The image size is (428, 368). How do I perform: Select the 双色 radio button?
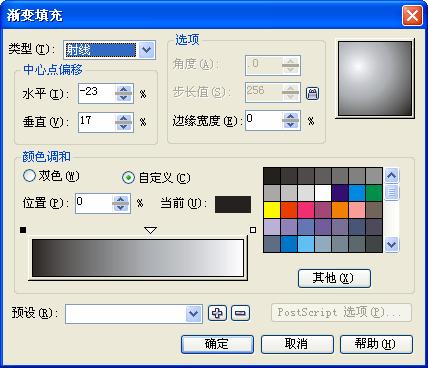click(x=29, y=175)
